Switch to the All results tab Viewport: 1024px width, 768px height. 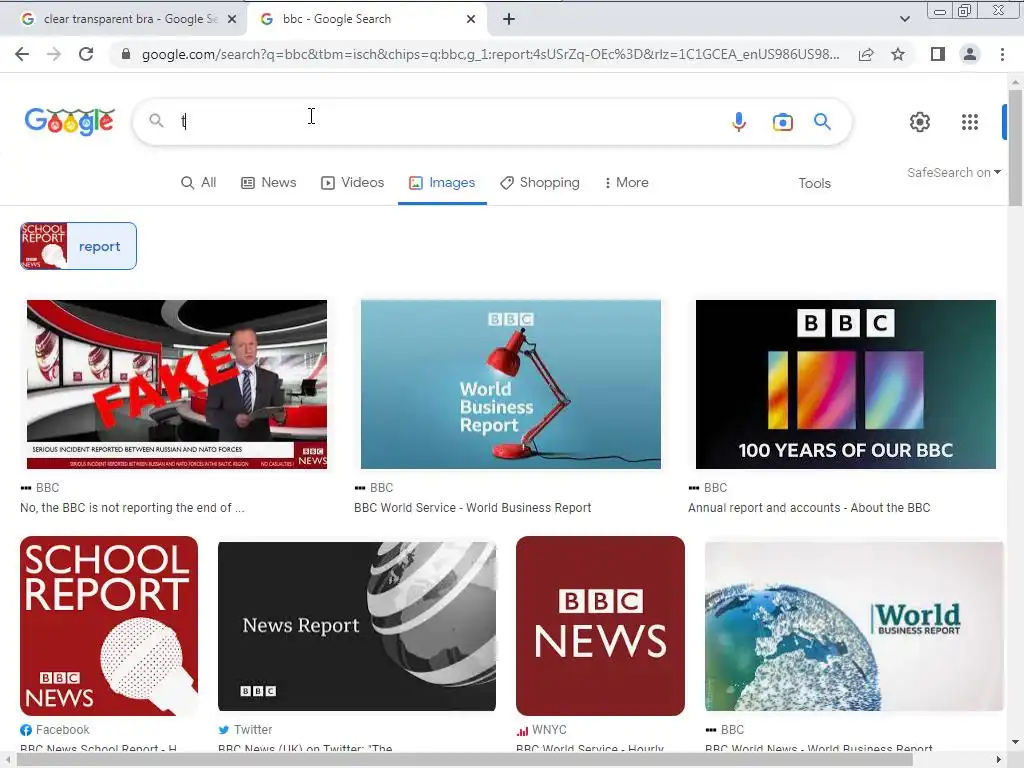[199, 183]
